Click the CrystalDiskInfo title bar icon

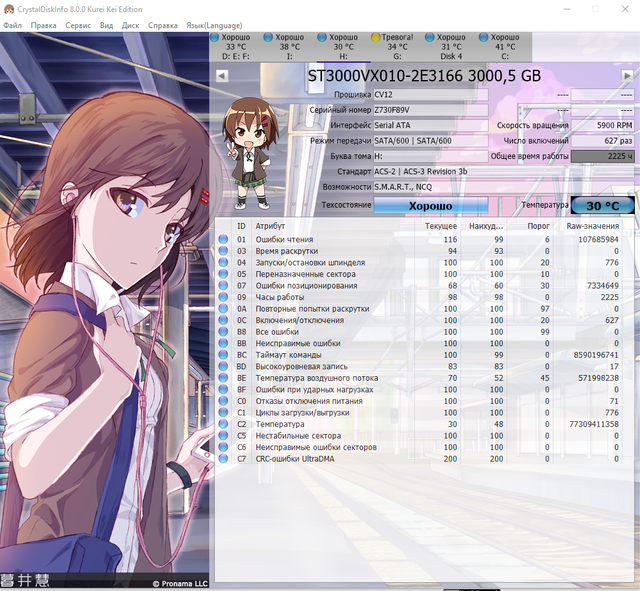coord(9,9)
